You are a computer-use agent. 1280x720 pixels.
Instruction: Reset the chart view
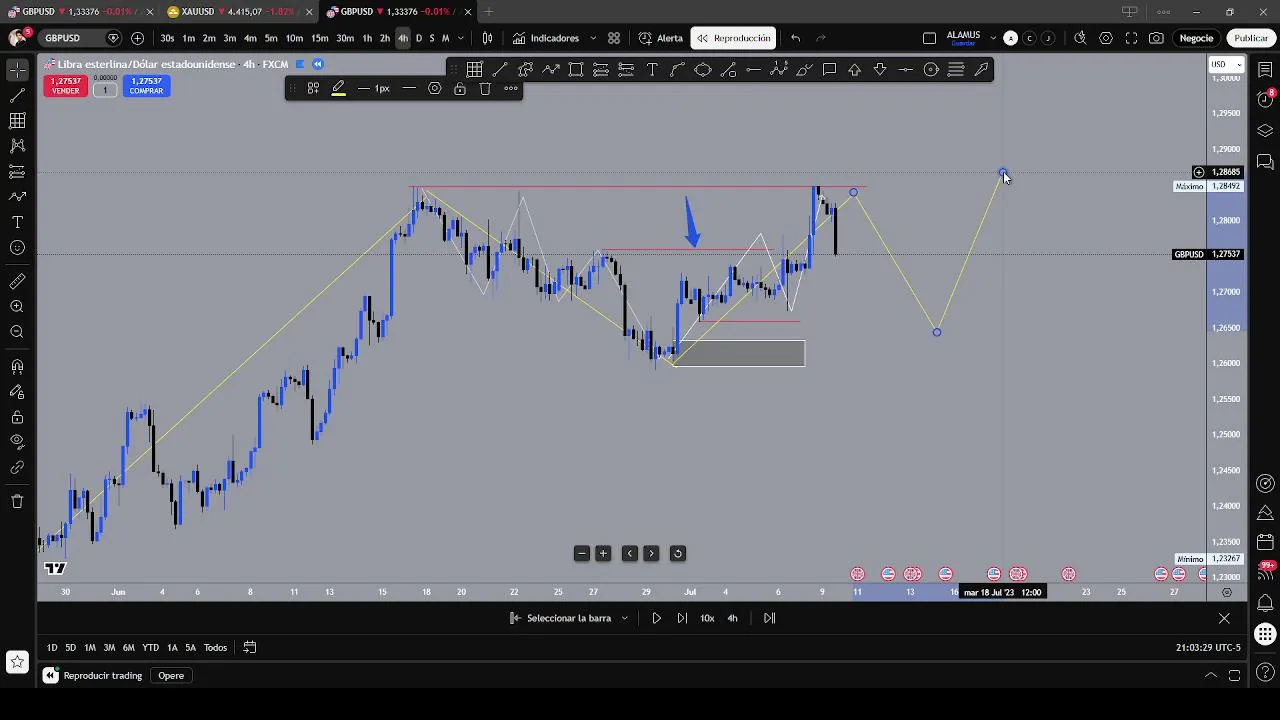677,553
